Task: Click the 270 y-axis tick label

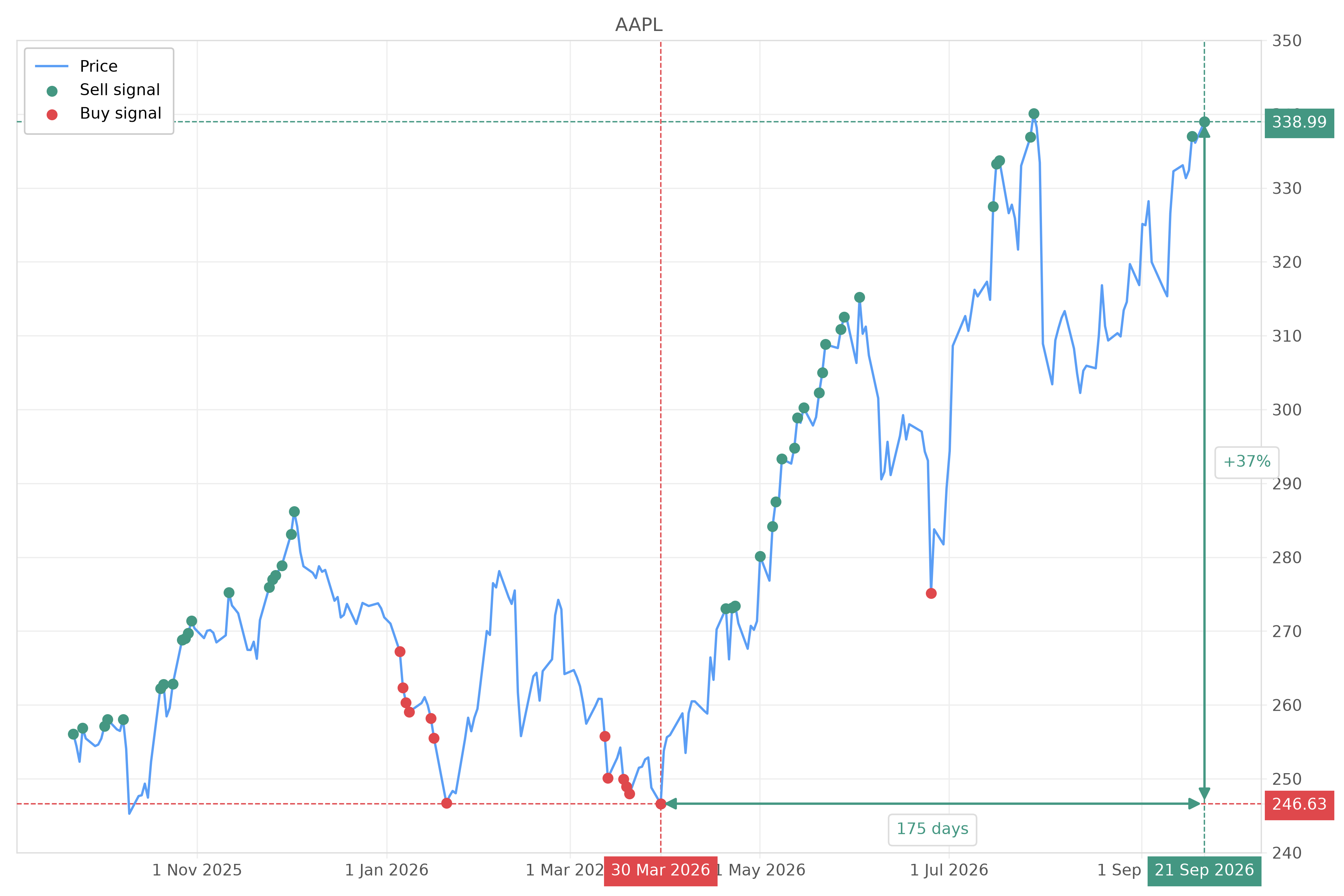Action: click(x=1286, y=631)
